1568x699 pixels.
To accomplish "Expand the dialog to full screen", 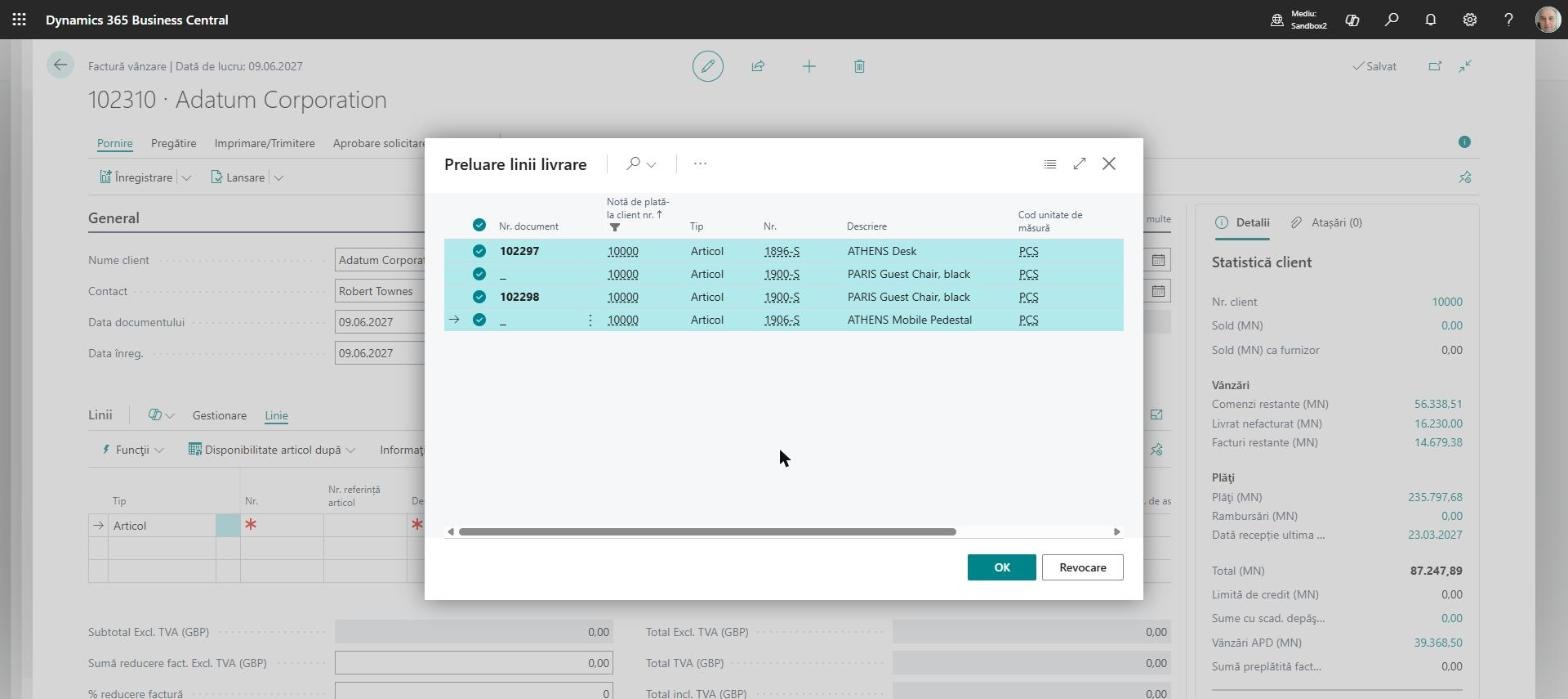I will click(1080, 163).
